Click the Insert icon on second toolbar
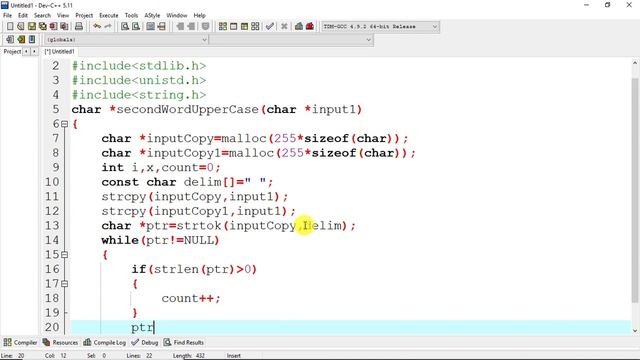This screenshot has height=360, width=640. tap(10, 40)
